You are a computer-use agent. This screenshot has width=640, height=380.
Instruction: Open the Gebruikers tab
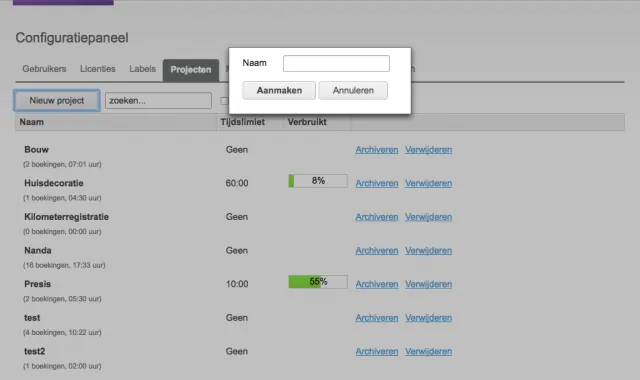pos(44,69)
